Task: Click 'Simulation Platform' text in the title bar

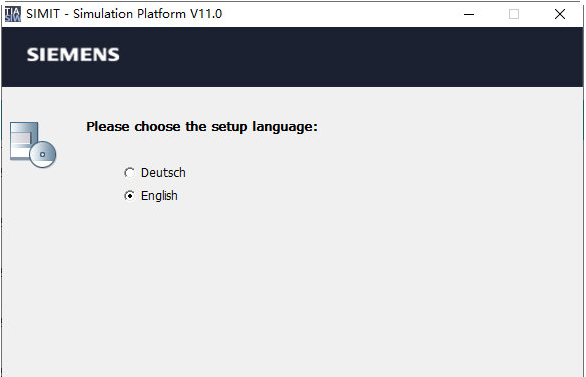Action: (x=129, y=14)
